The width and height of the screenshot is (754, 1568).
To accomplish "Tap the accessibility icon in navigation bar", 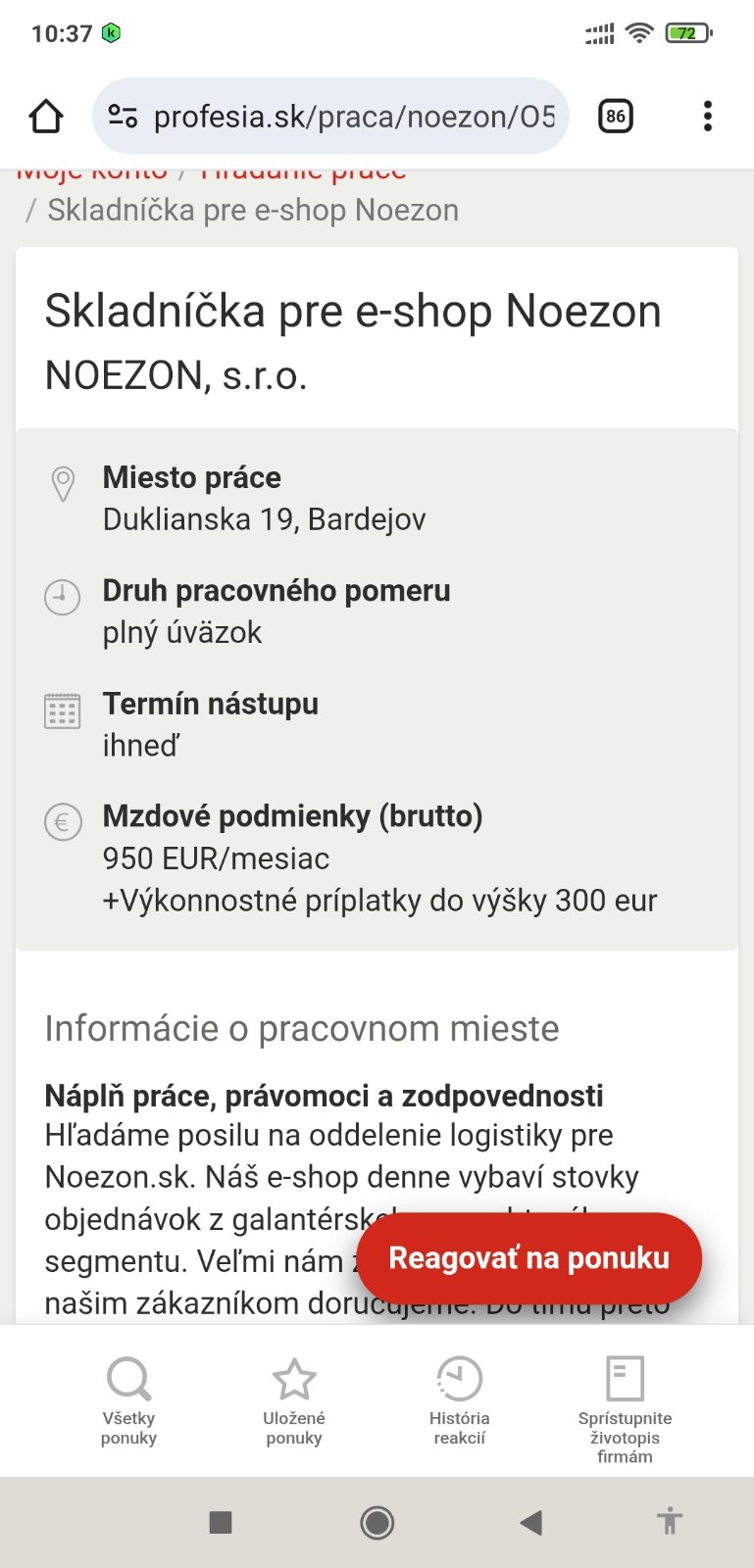I will coord(670,1522).
